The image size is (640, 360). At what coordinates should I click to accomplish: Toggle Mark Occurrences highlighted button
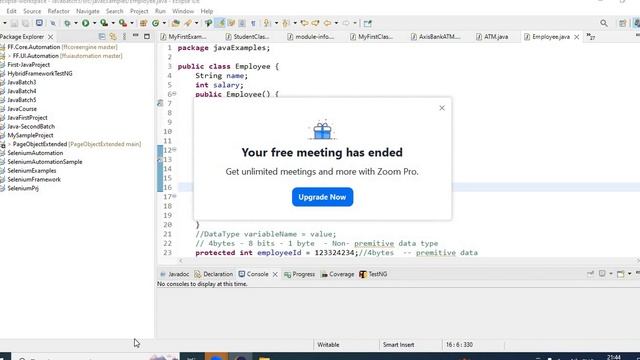[x=220, y=23]
